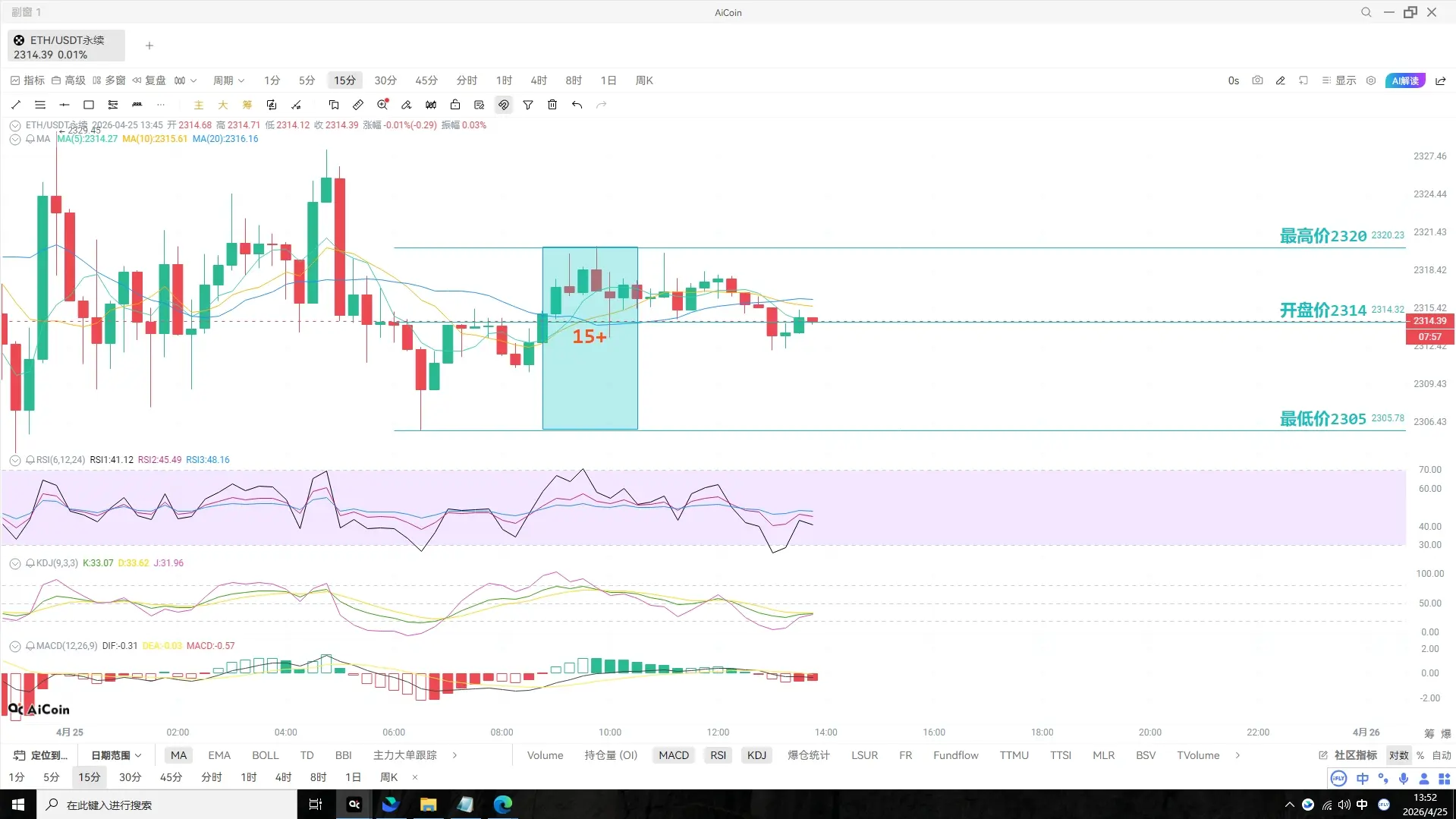Viewport: 1456px width, 819px height.
Task: Open the copy drawings icon
Action: click(334, 105)
